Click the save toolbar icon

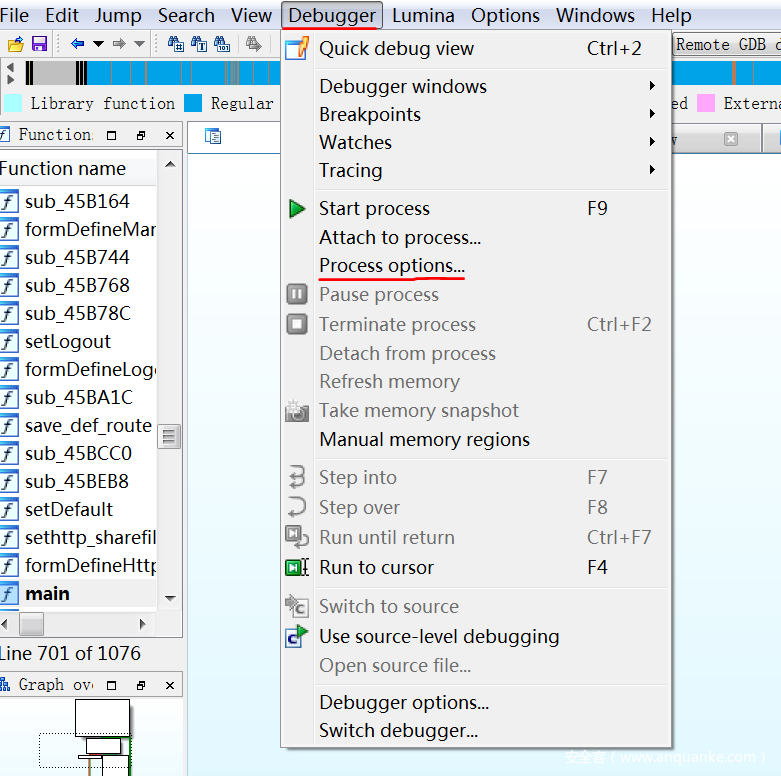coord(39,44)
